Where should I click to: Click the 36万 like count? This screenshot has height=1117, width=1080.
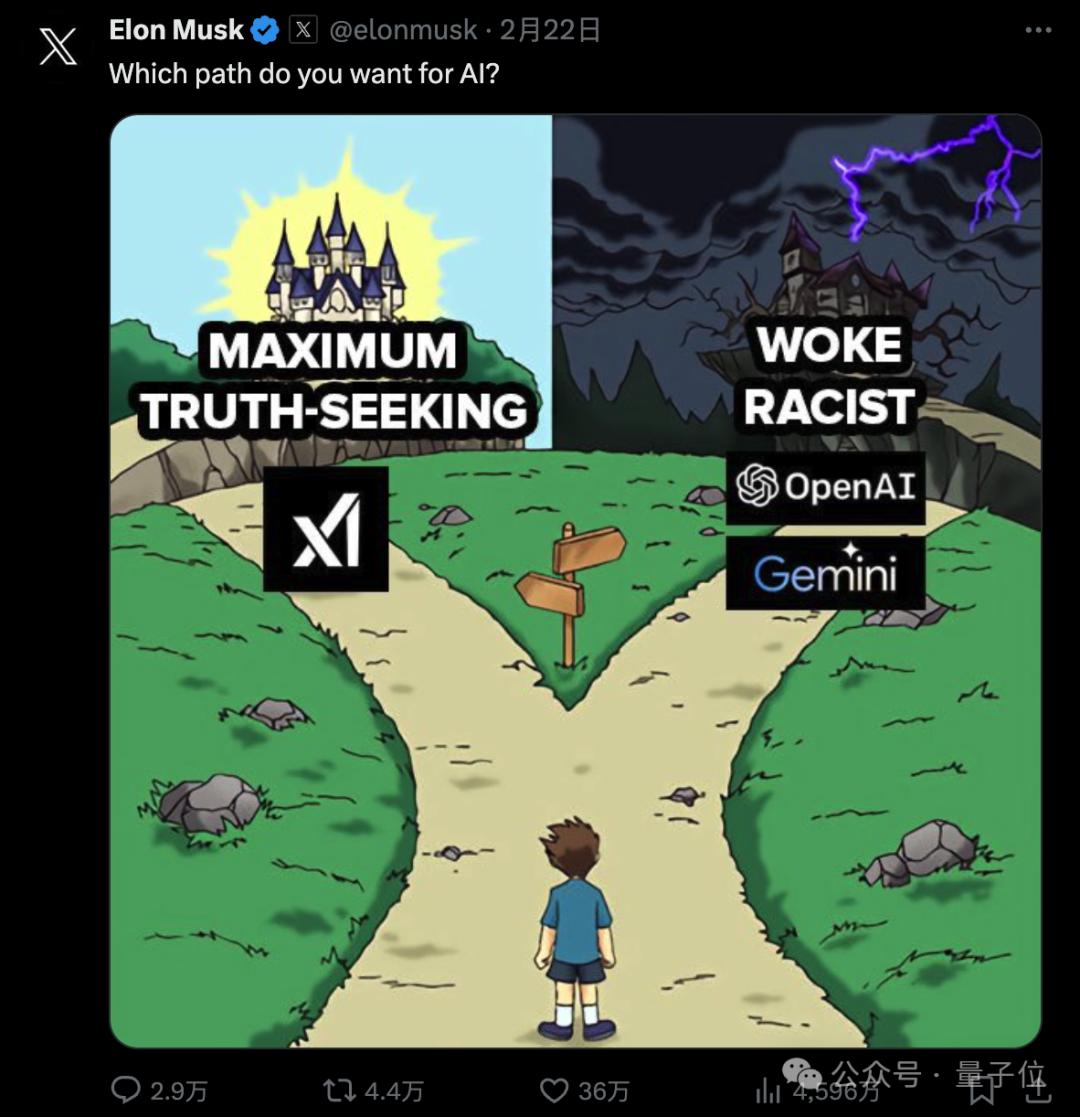click(x=603, y=1091)
